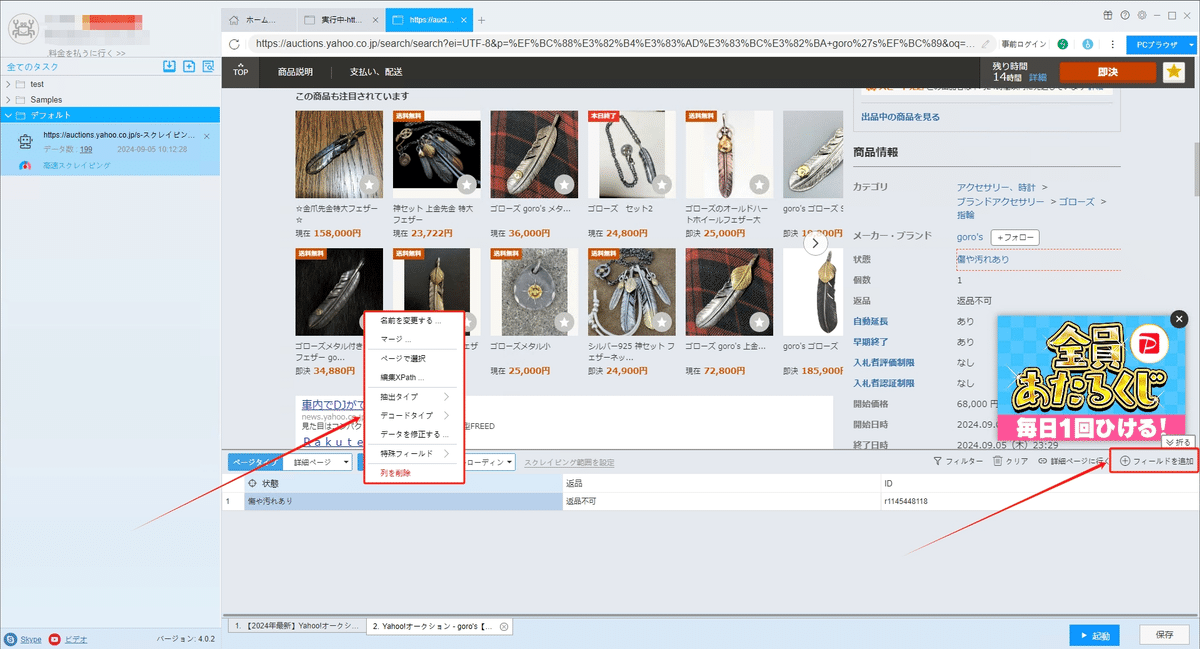Open the 特殊フィールド submenu
The image size is (1200, 649).
coord(412,453)
